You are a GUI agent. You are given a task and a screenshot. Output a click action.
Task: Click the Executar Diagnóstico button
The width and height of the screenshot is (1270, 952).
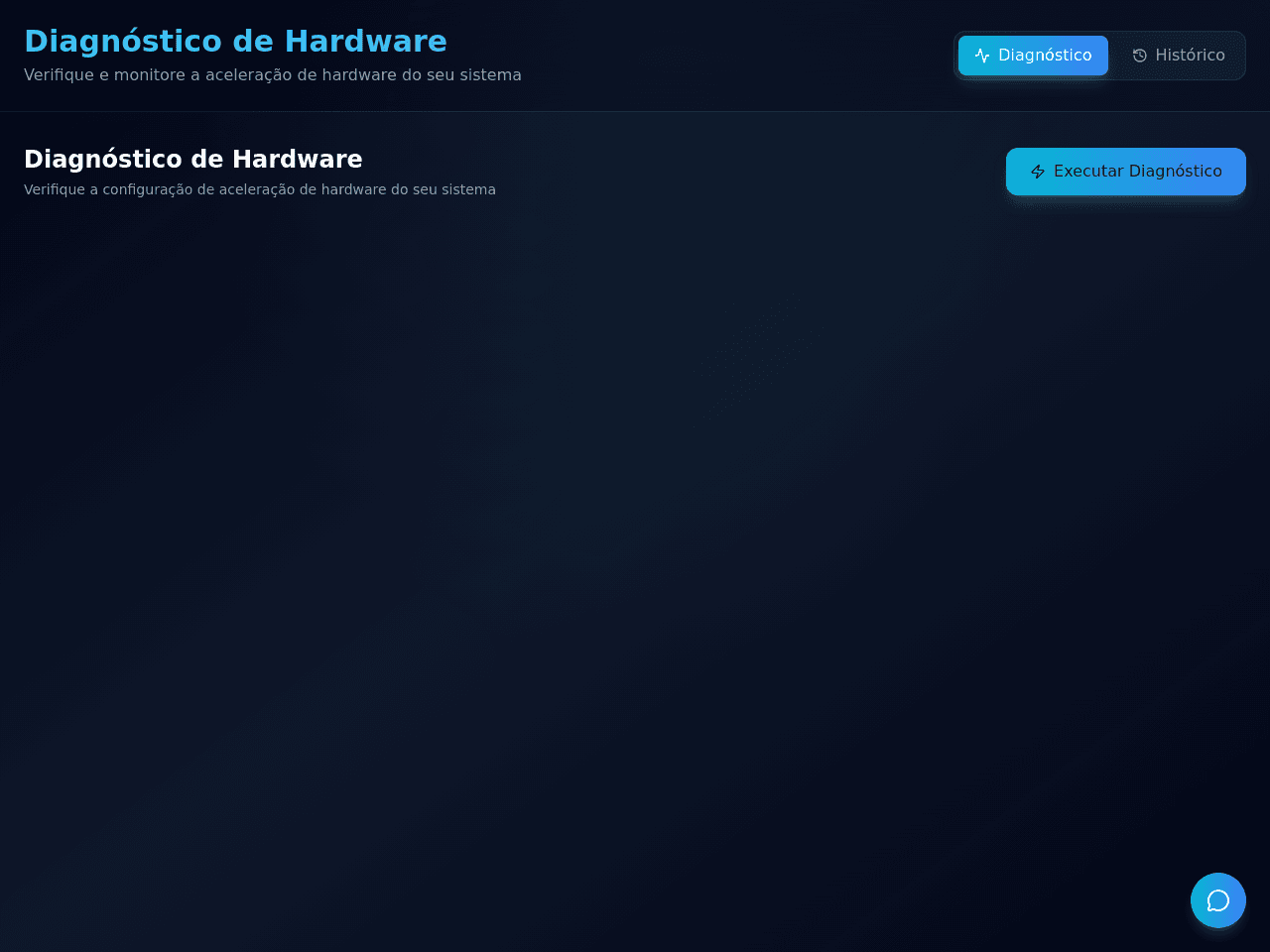pyautogui.click(x=1126, y=172)
